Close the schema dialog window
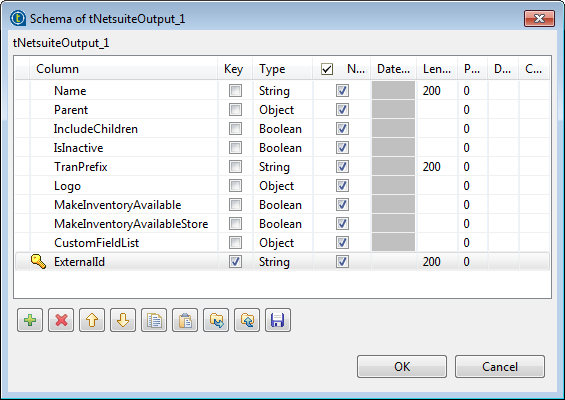This screenshot has height=400, width=565. [x=539, y=18]
